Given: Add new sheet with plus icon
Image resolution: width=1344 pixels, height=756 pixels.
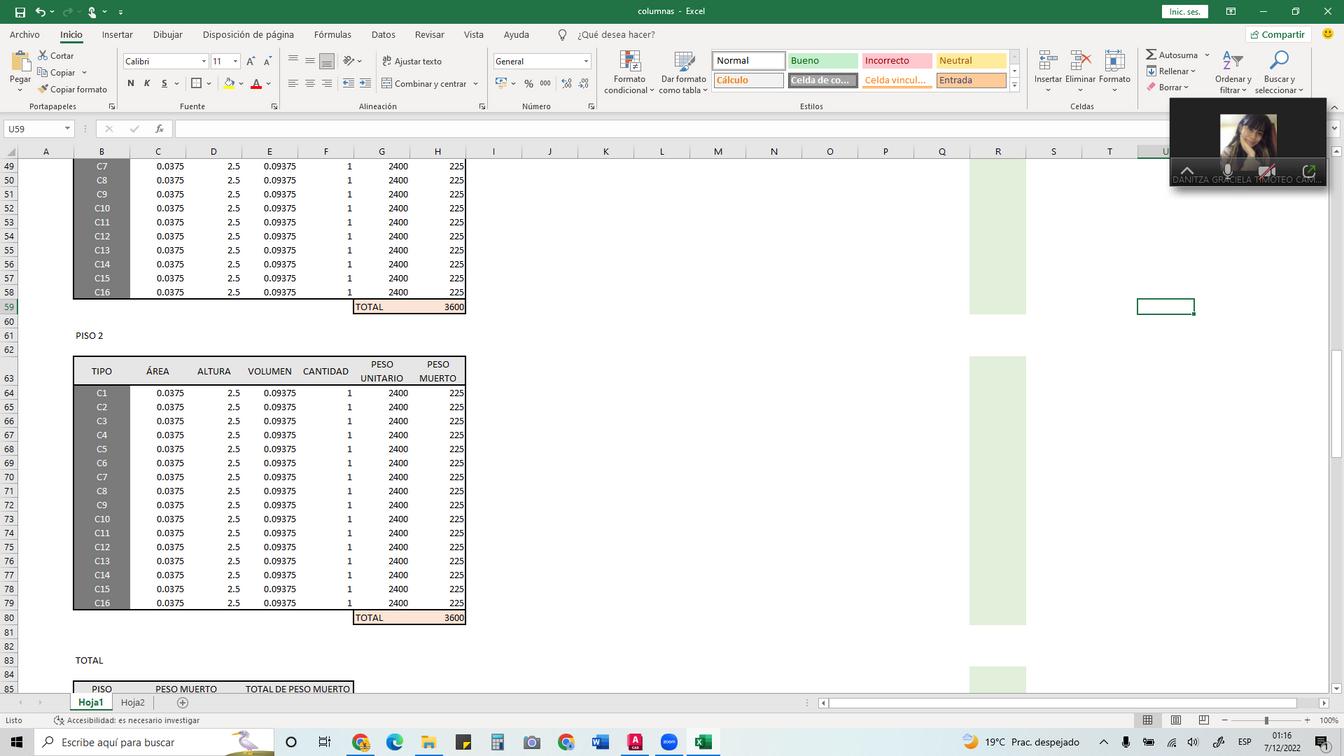Looking at the screenshot, I should click(x=182, y=703).
